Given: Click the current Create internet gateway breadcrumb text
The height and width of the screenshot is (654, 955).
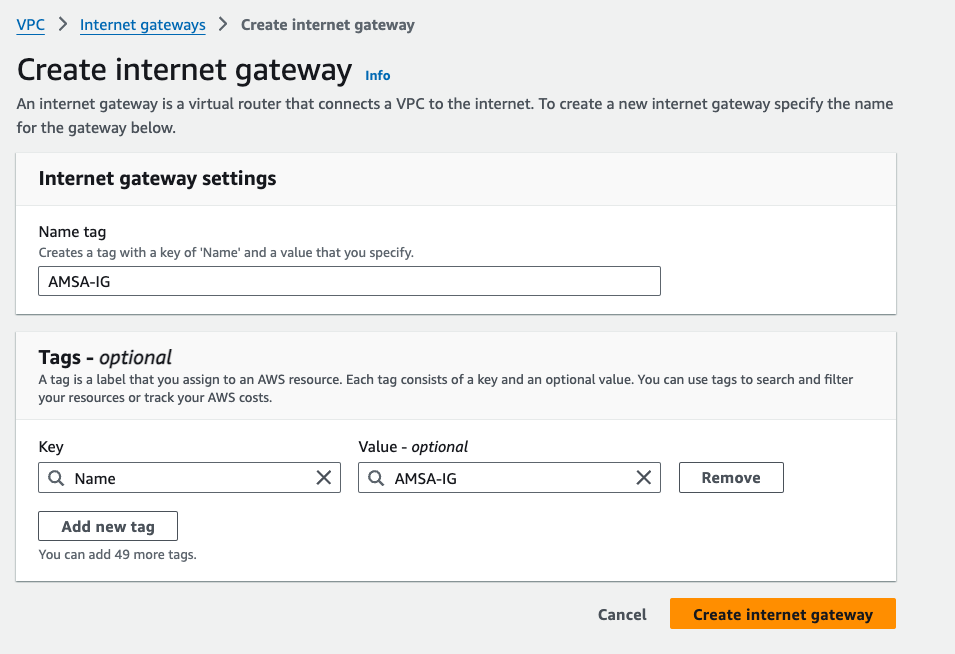Looking at the screenshot, I should point(327,25).
